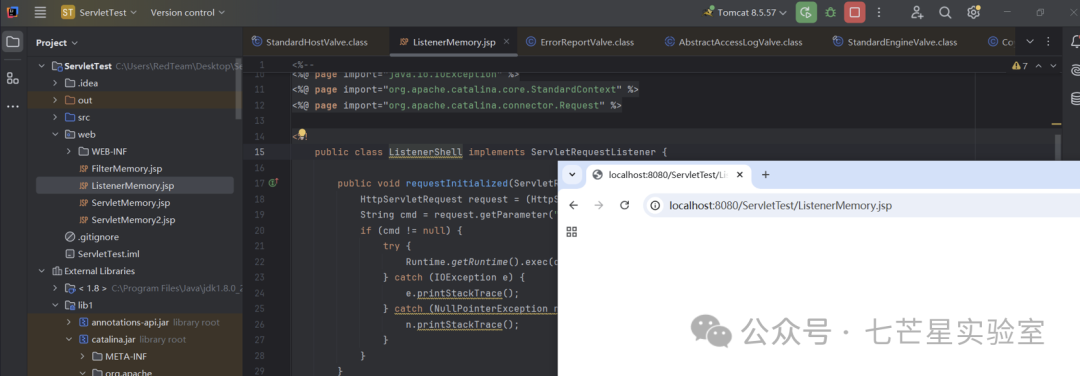1080x376 pixels.
Task: Expand the out folder
Action: point(55,101)
